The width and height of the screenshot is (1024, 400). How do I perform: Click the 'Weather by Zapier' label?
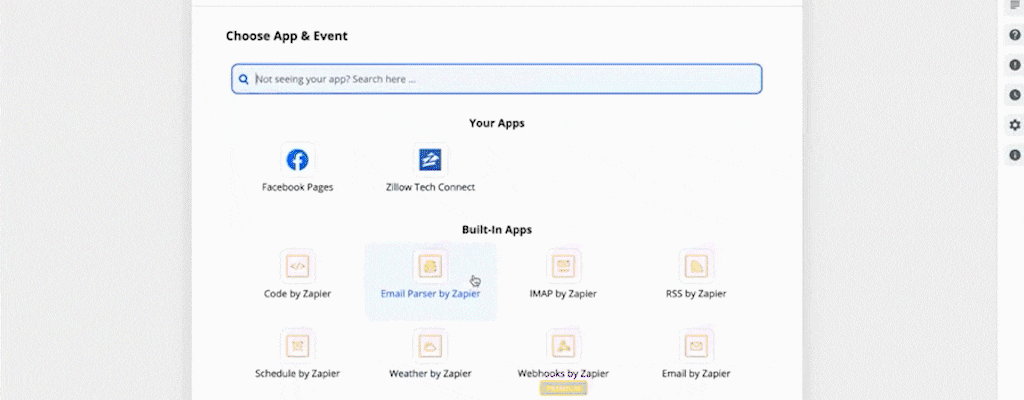430,374
